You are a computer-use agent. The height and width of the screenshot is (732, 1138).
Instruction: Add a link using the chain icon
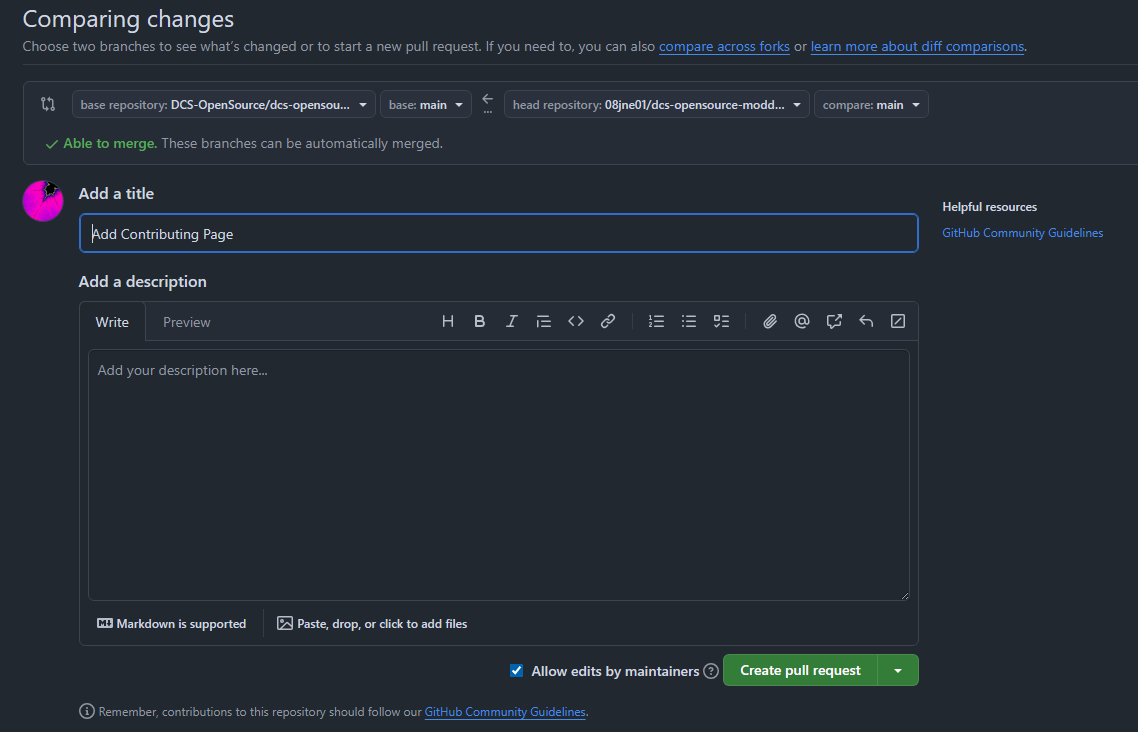[x=607, y=321]
